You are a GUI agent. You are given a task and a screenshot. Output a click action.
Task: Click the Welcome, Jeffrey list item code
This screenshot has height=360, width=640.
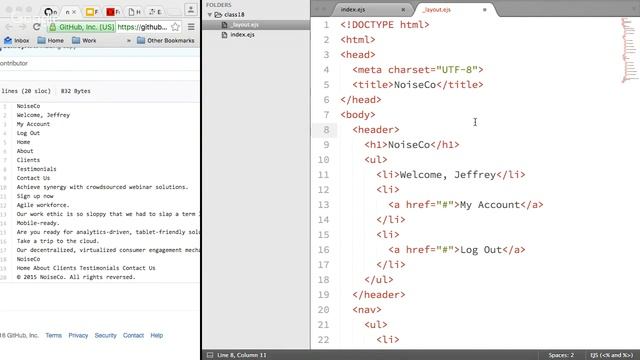451,175
